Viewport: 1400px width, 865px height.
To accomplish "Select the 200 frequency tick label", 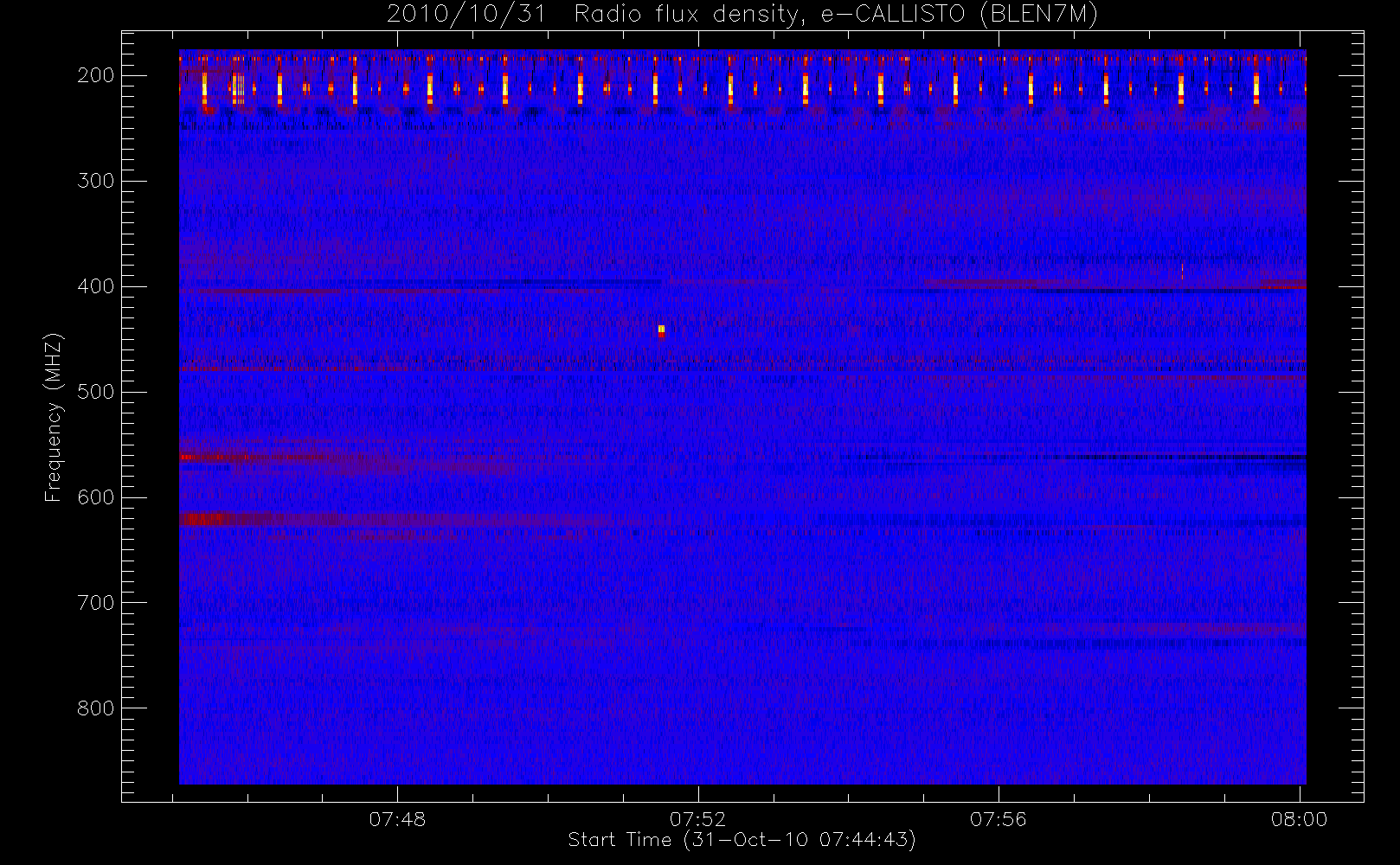I will [96, 75].
